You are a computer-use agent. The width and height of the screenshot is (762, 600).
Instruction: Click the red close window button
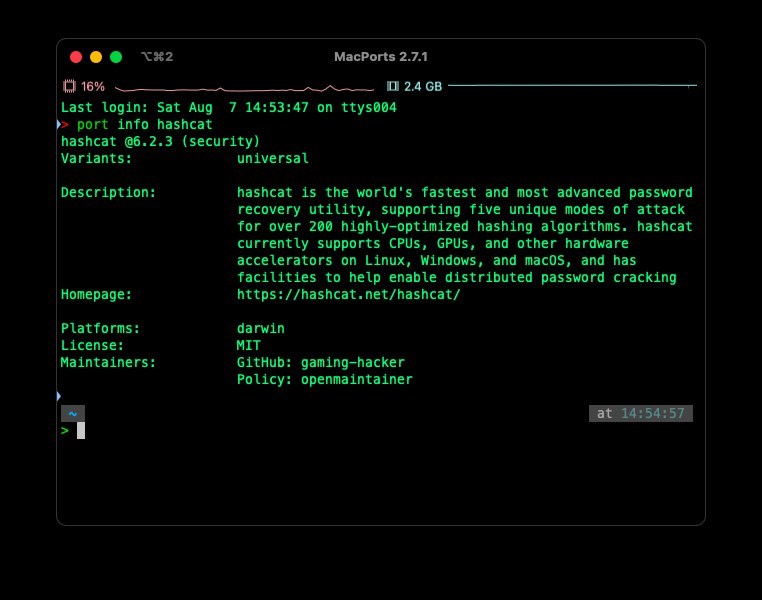76,57
